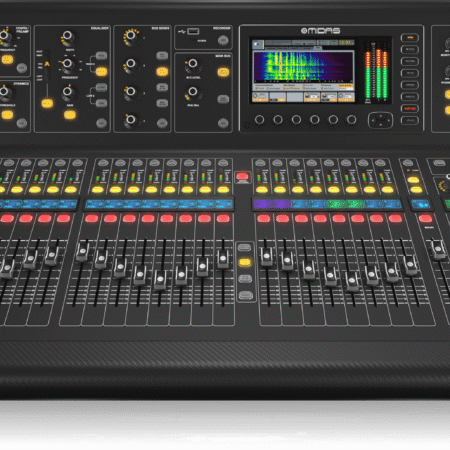This screenshot has height=450, width=450.
Task: Click the second Bus Sends rotary knob
Action: coord(131,63)
